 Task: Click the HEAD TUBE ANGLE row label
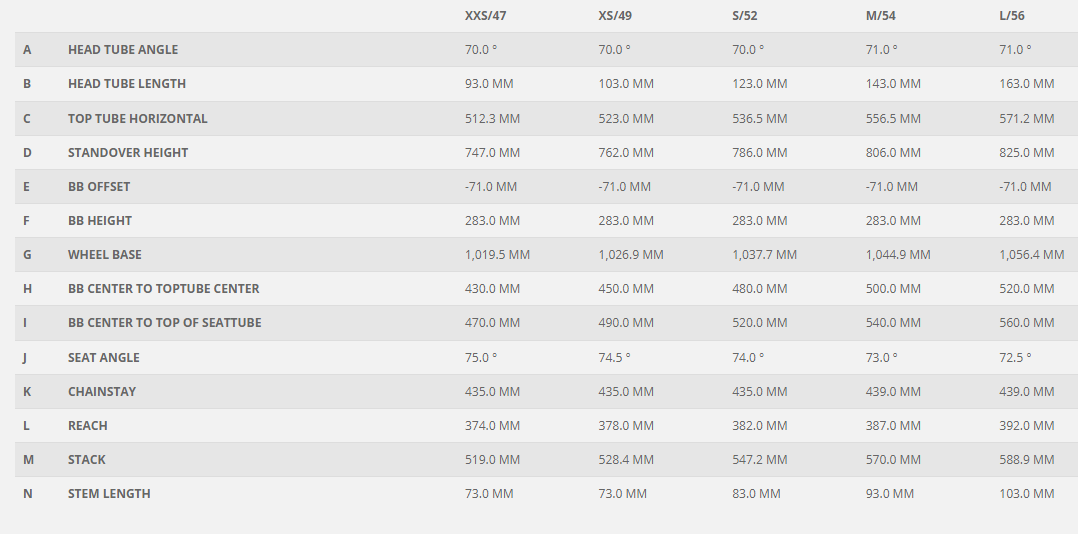tap(123, 49)
